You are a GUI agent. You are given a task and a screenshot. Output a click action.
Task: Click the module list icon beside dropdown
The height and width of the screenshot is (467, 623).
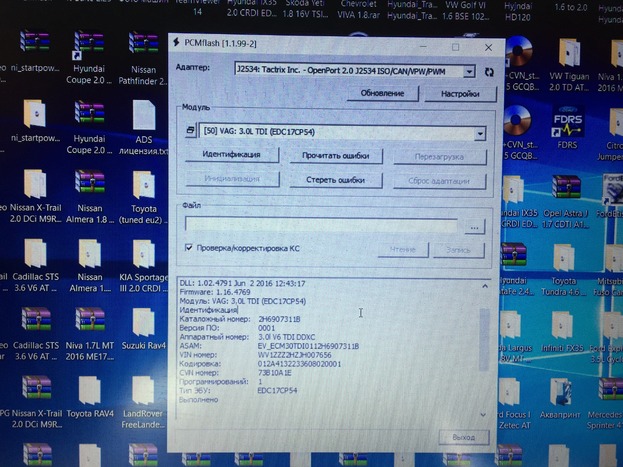tap(191, 132)
